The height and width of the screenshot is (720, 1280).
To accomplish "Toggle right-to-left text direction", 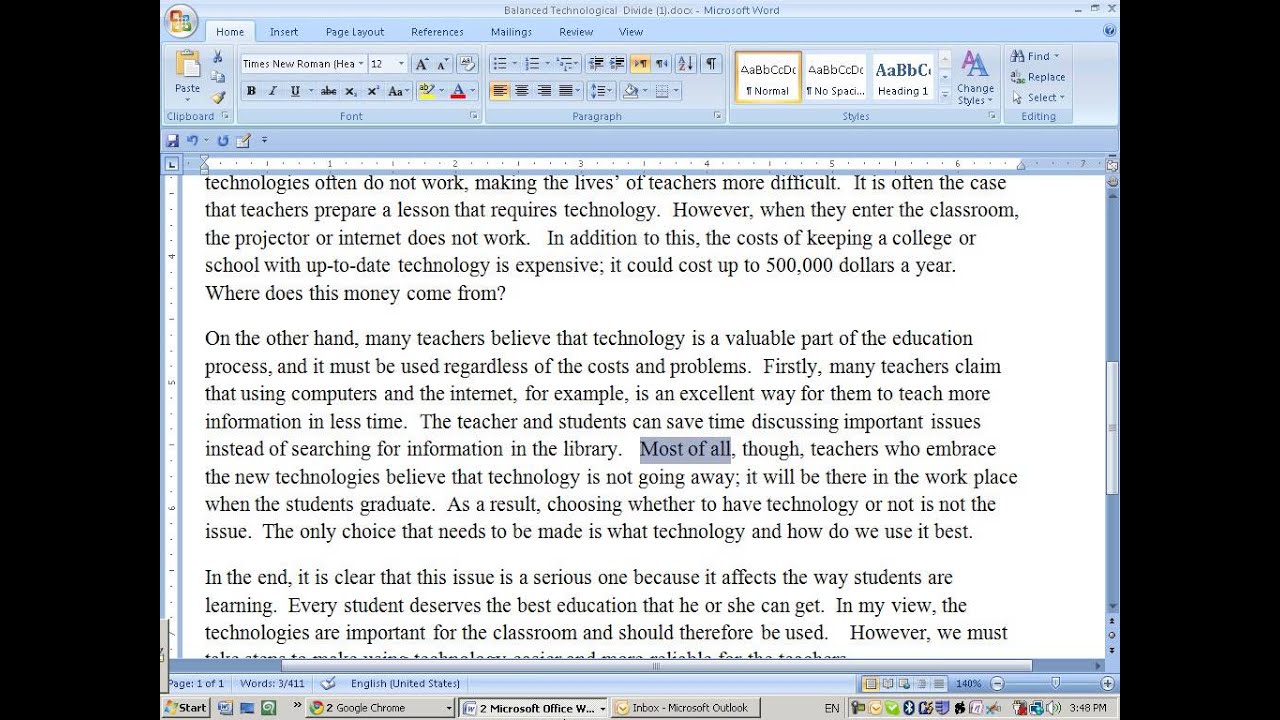I will (x=661, y=63).
